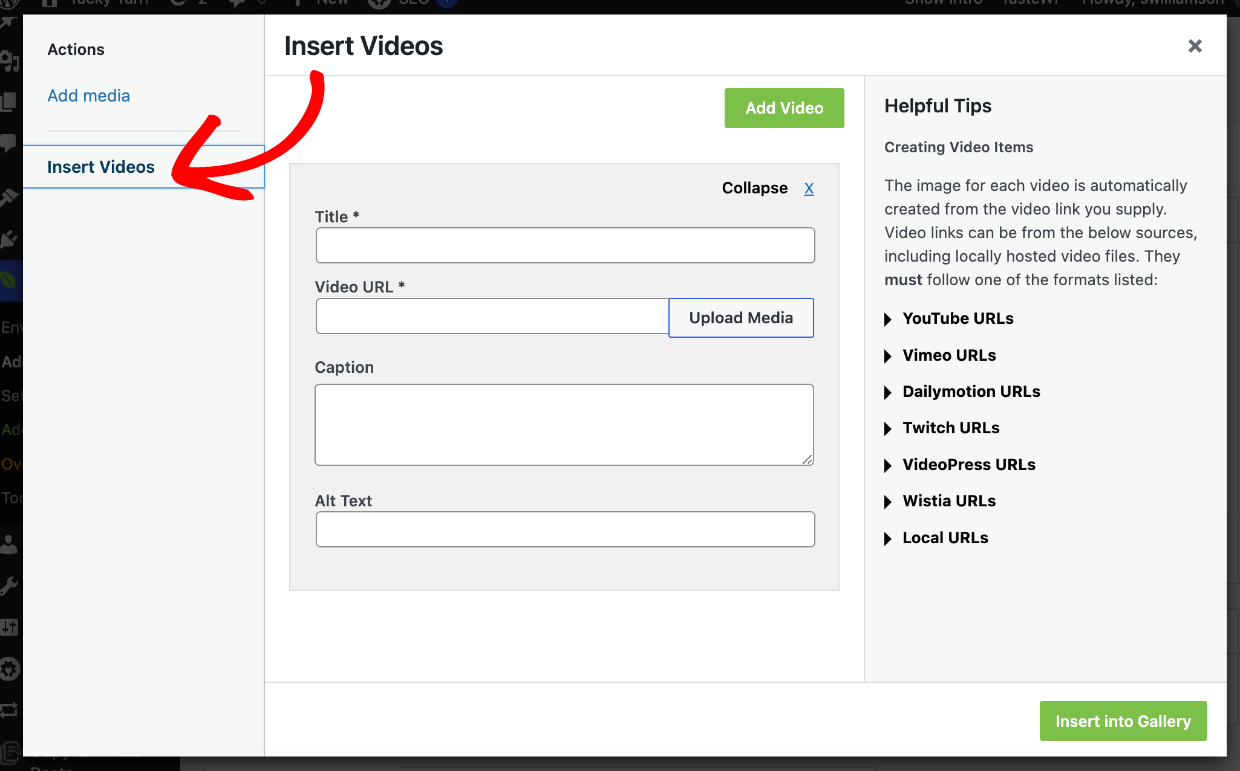Viewport: 1240px width, 771px height.
Task: Focus the Alt Text field
Action: [x=565, y=530]
